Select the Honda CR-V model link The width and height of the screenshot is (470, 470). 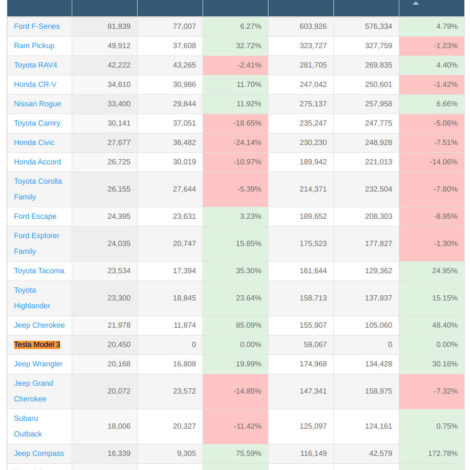(x=35, y=84)
